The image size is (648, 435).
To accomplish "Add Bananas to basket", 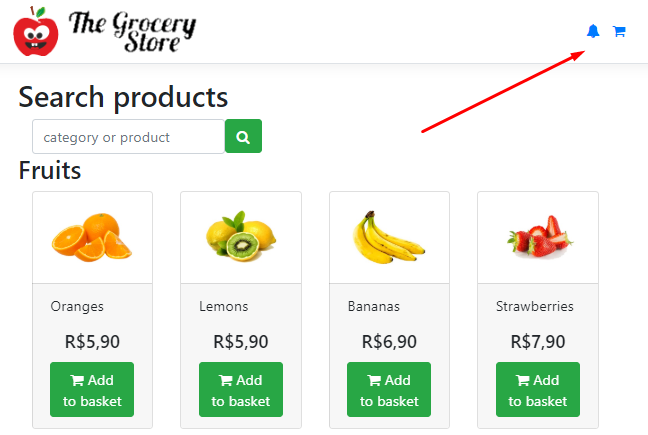I will tap(389, 390).
